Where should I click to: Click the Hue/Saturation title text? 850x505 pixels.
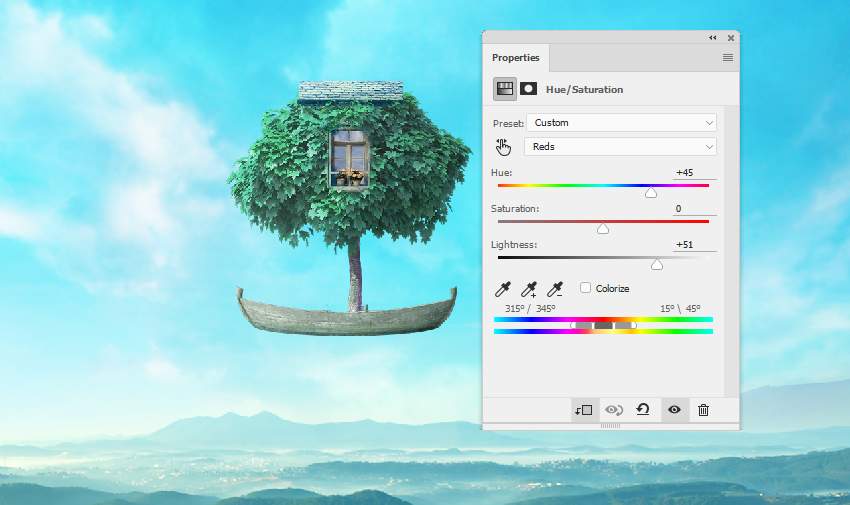click(584, 90)
